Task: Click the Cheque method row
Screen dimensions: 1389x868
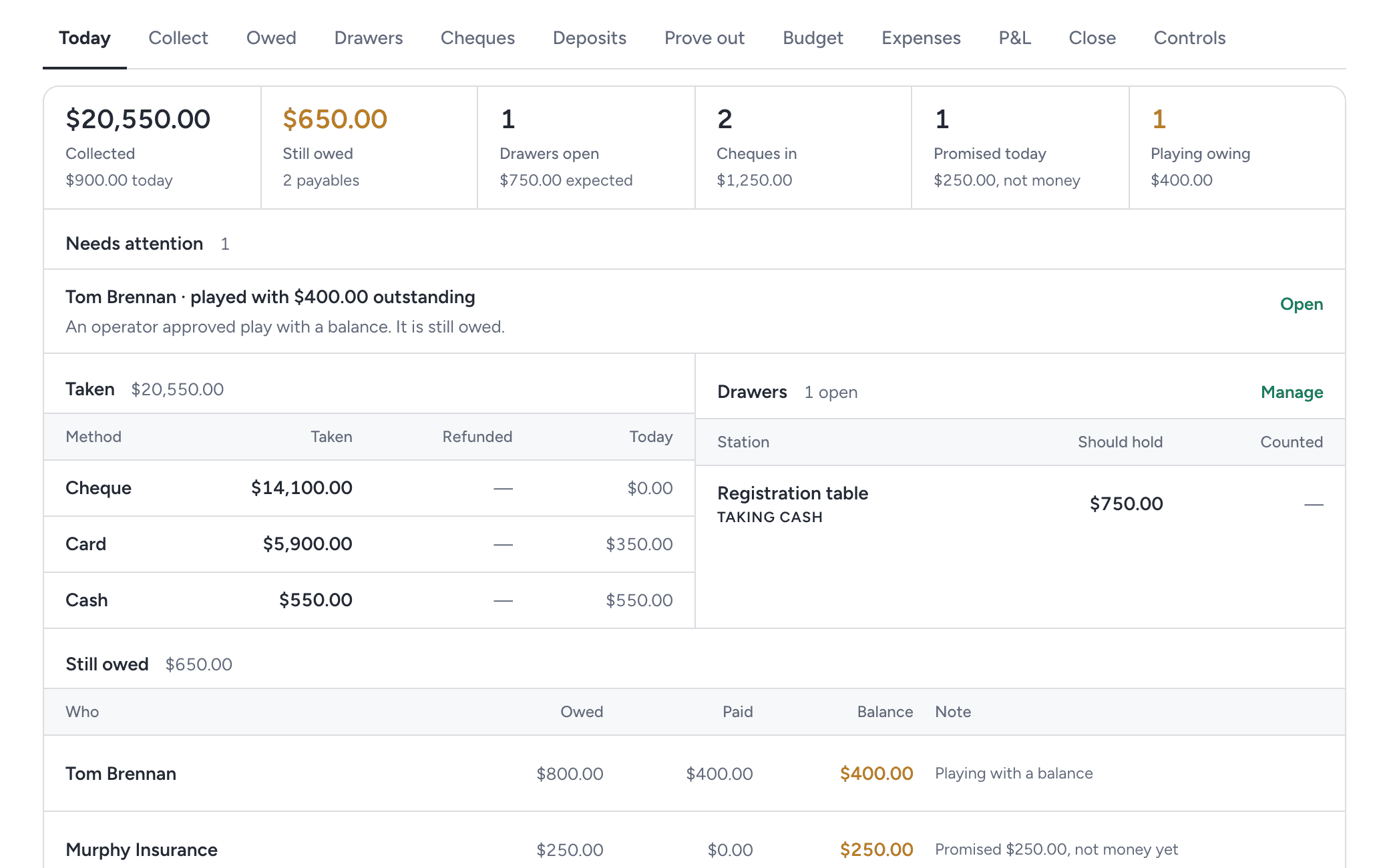Action: coord(369,488)
